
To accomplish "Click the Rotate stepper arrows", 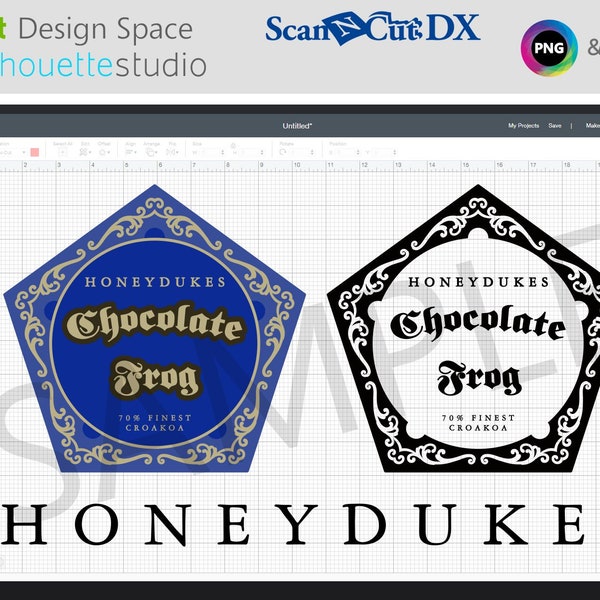I will click(x=312, y=152).
